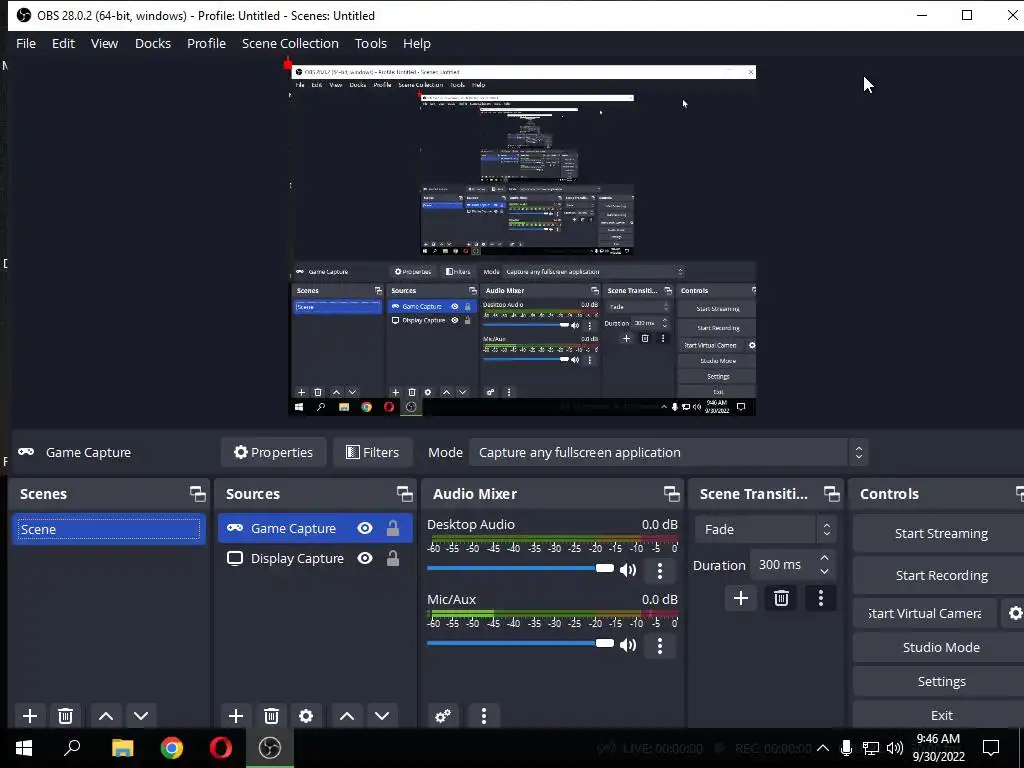Open the View menu
This screenshot has width=1024, height=768.
[104, 43]
